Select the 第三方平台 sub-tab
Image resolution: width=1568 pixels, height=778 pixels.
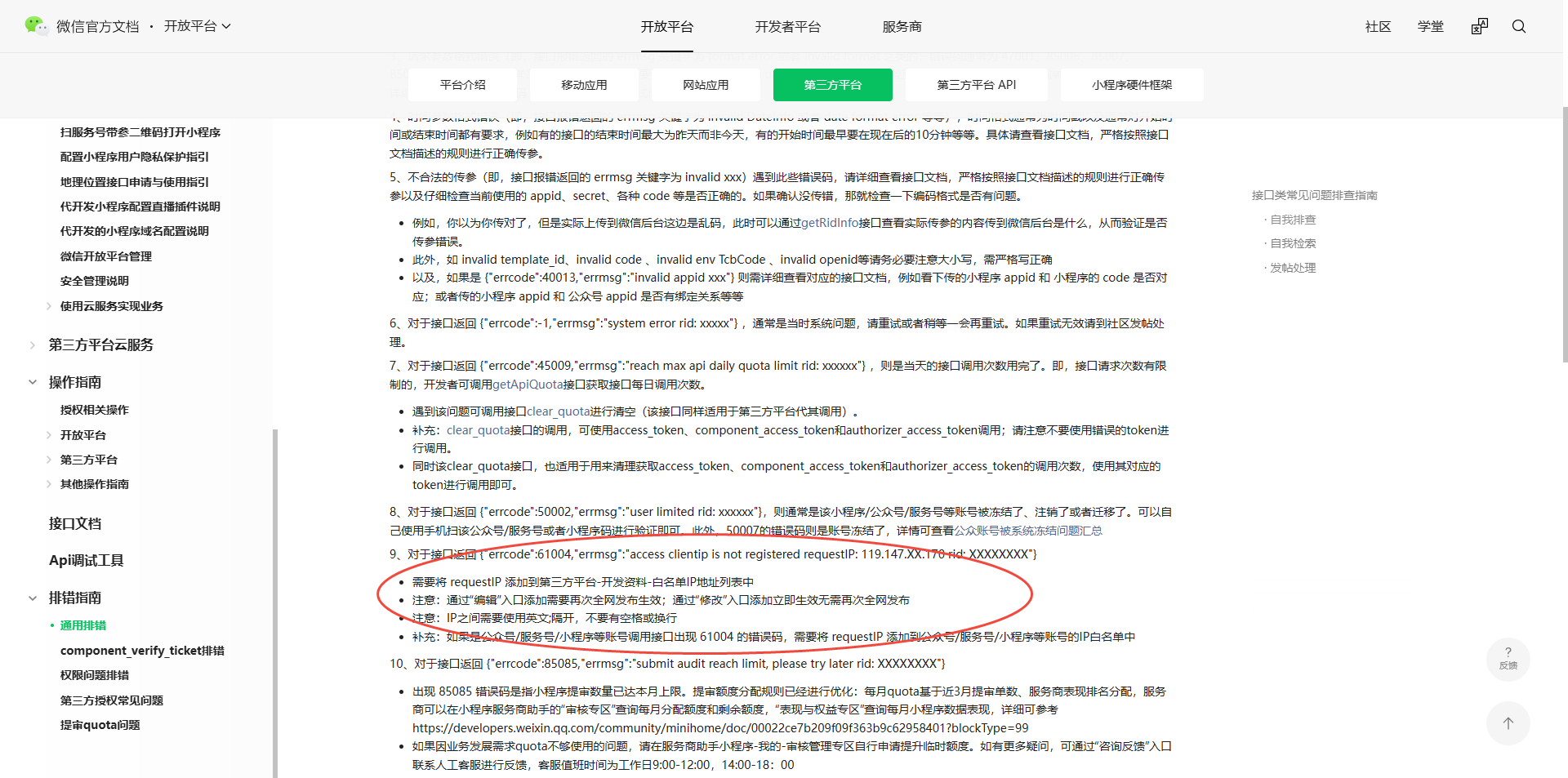pyautogui.click(x=833, y=85)
